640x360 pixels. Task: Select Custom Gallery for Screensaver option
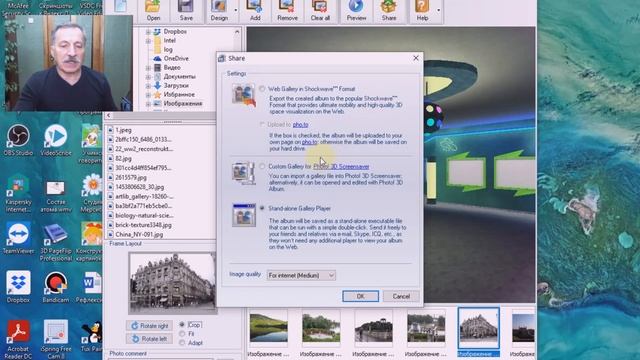coord(262,166)
